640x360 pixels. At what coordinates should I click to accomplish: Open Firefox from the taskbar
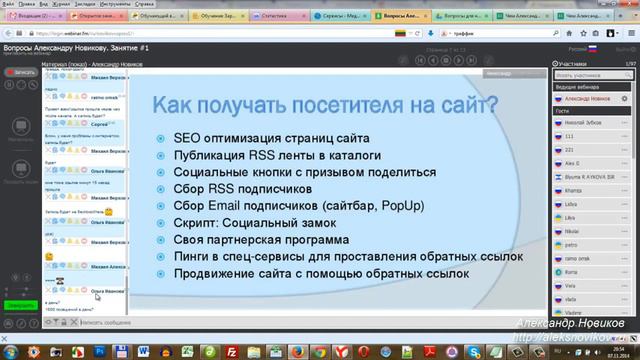(298, 351)
